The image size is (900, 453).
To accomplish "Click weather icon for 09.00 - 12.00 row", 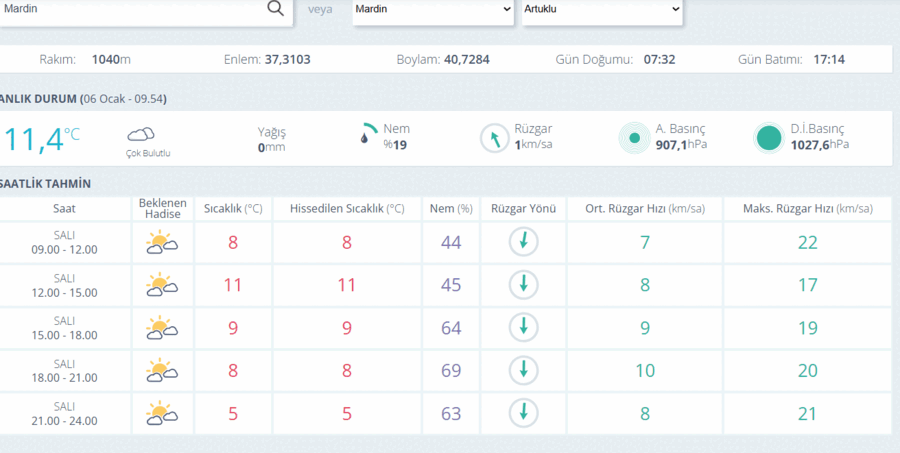I will point(162,242).
